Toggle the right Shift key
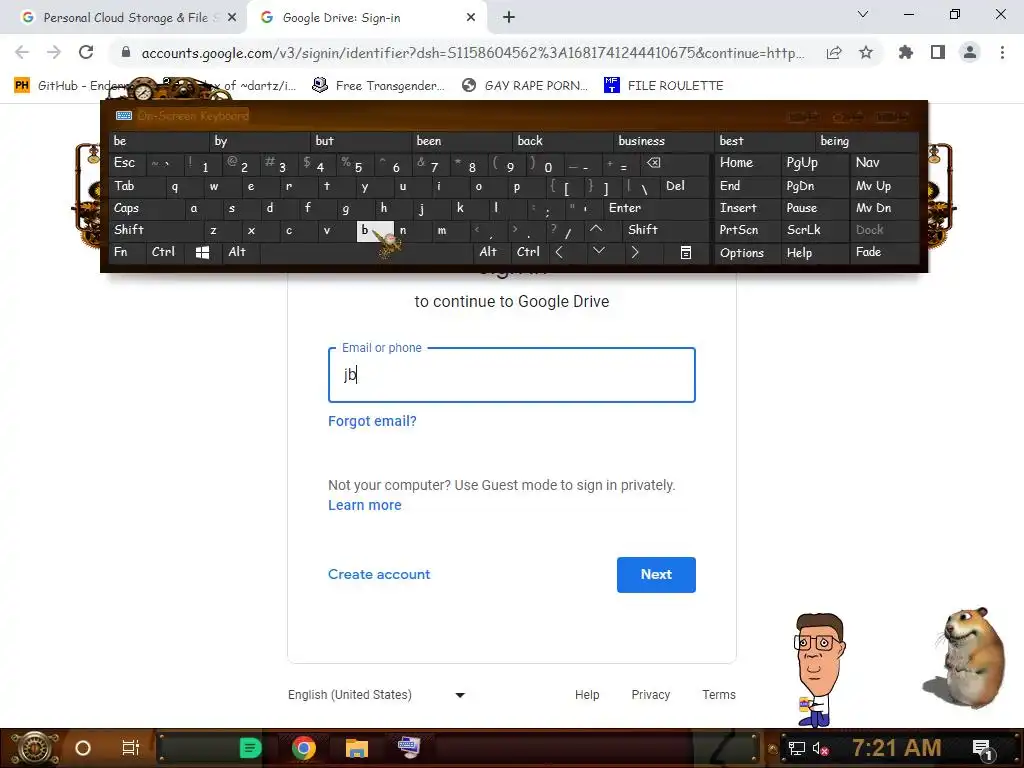 tap(665, 230)
